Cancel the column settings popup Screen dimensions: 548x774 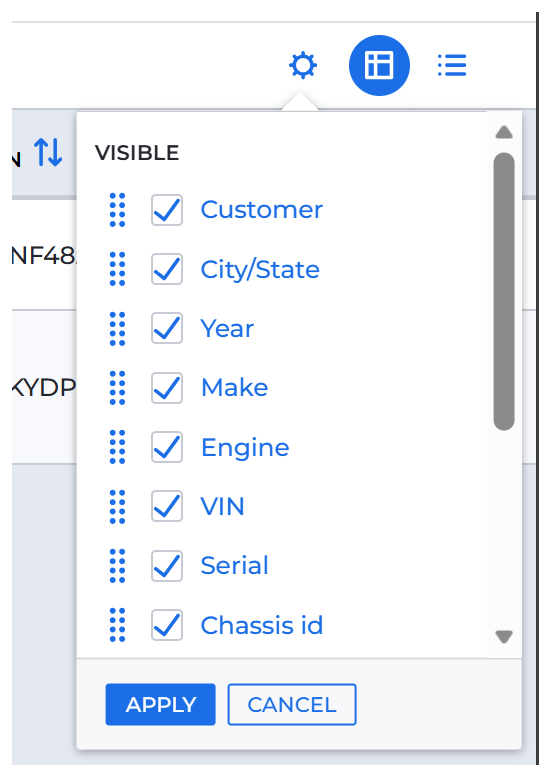pyautogui.click(x=292, y=704)
